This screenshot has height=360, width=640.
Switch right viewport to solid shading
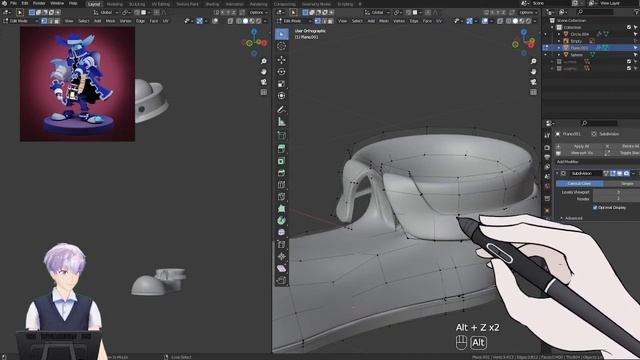pos(515,21)
